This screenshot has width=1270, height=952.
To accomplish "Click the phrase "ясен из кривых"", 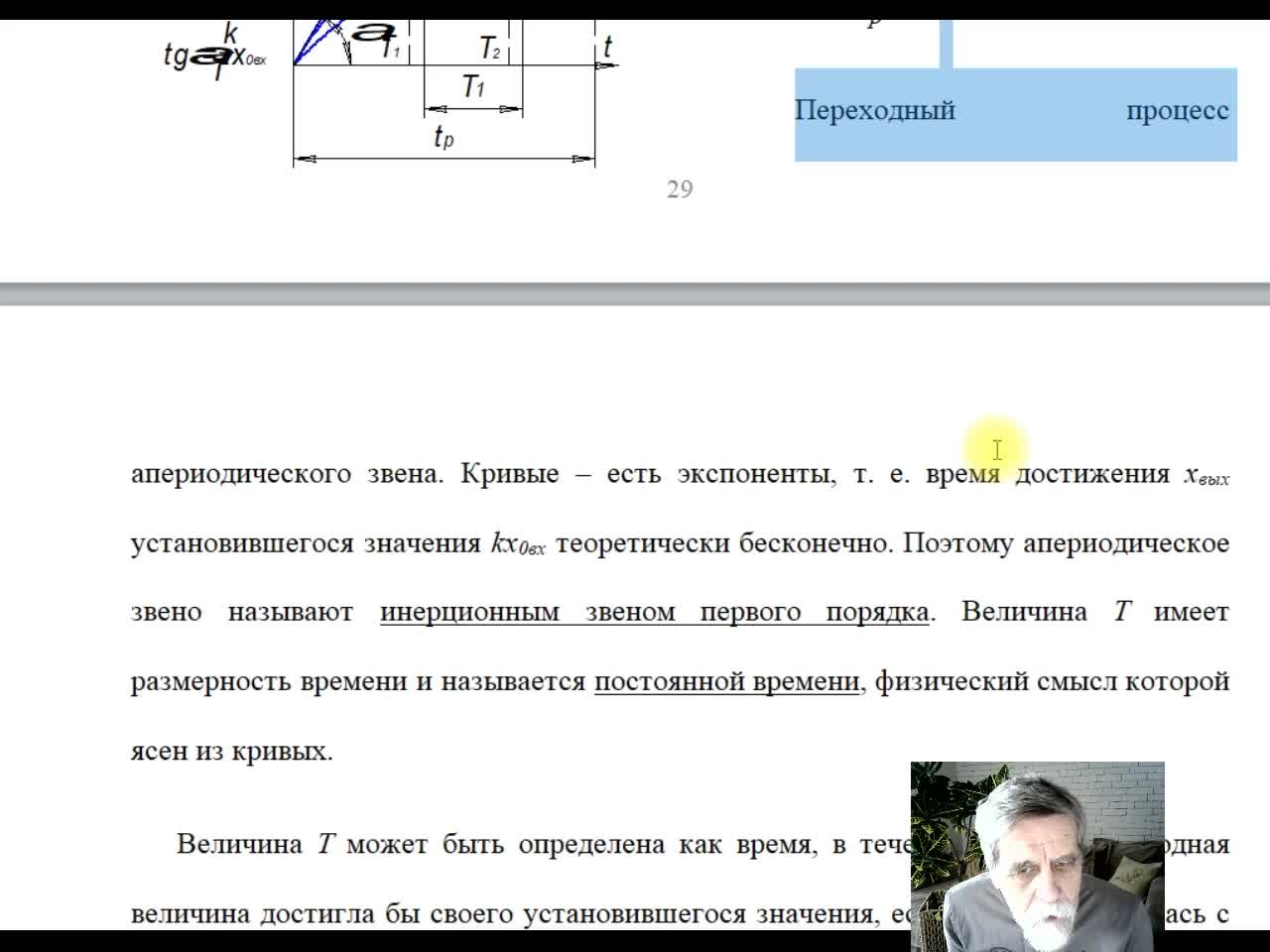I will pos(232,751).
